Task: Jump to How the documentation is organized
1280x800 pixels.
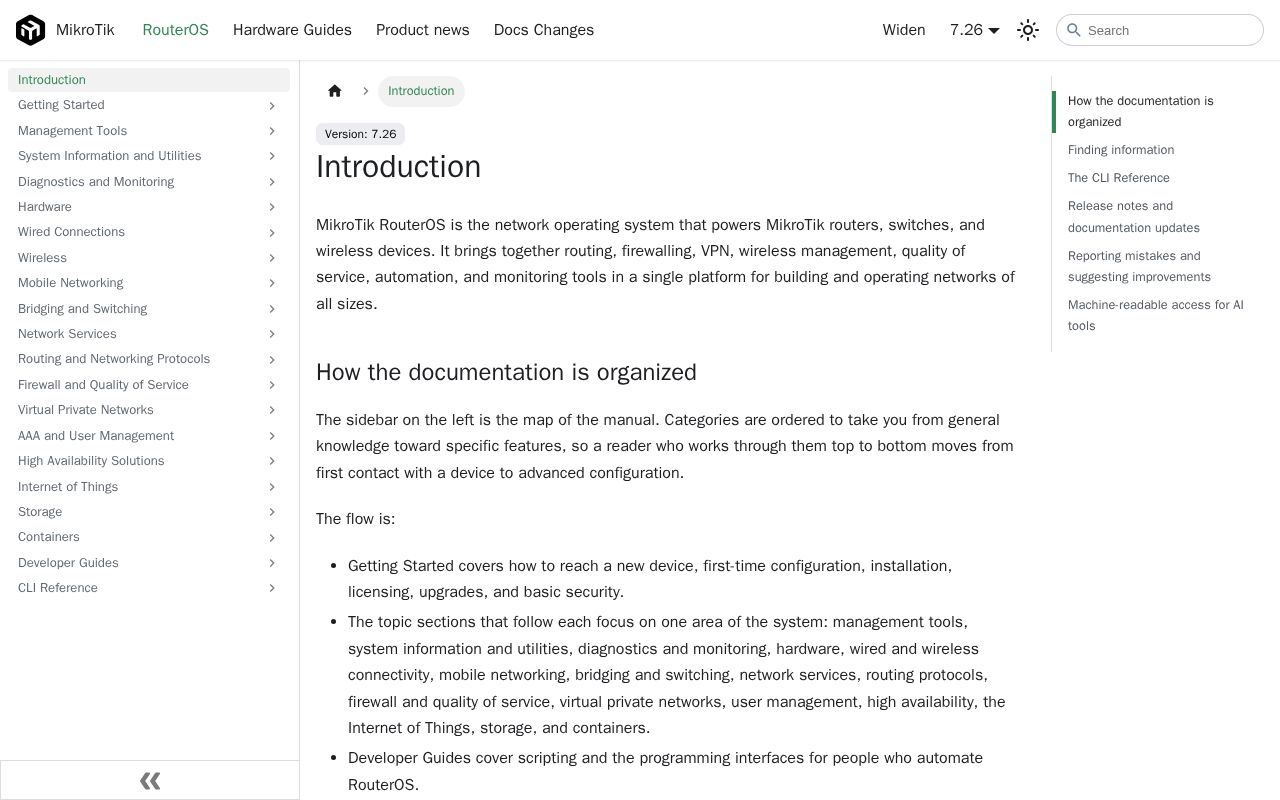Action: [1141, 111]
